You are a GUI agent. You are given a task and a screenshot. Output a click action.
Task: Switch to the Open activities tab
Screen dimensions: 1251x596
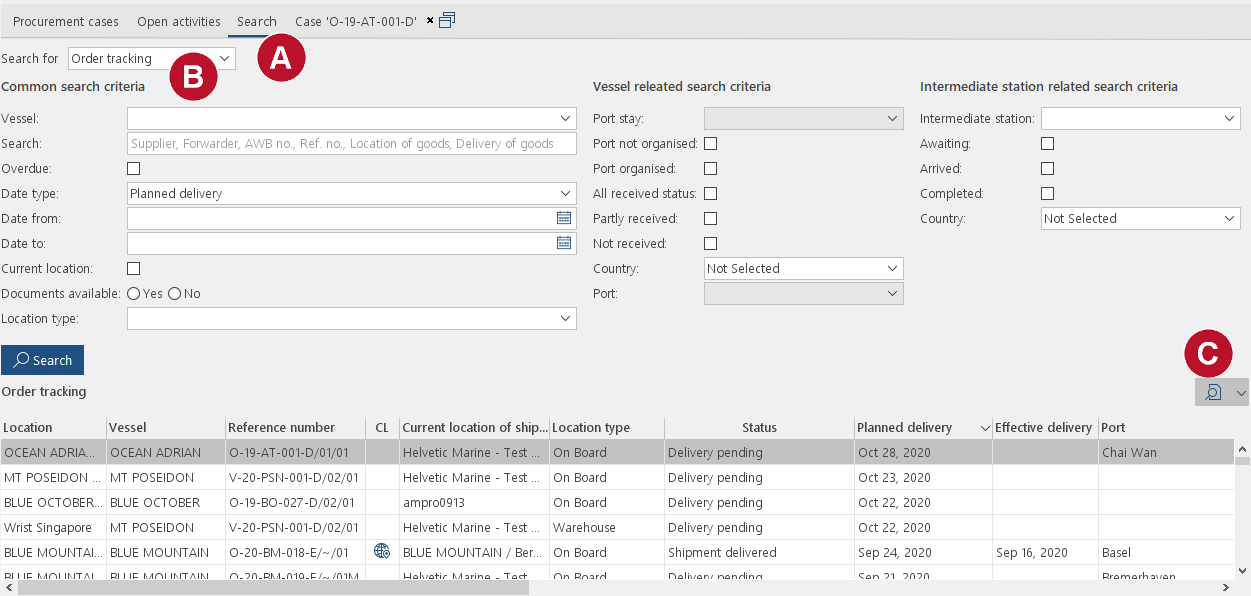pos(179,21)
